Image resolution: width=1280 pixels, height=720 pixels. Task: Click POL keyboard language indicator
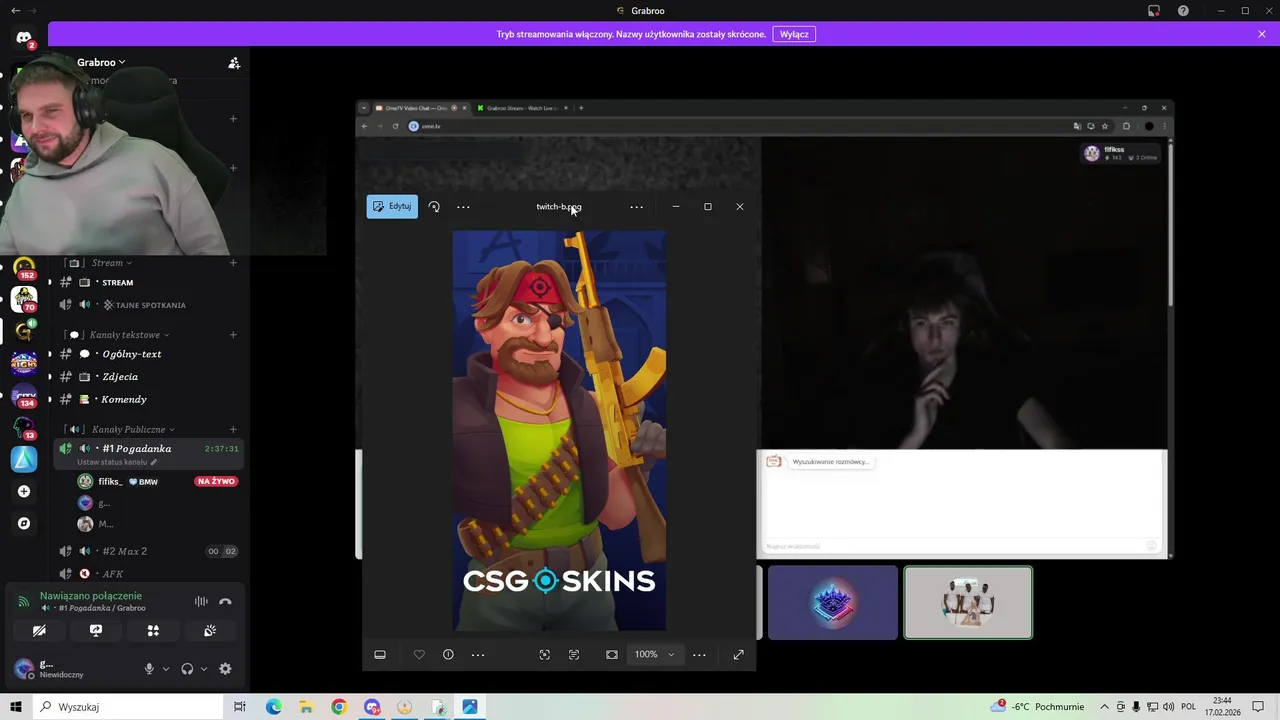(1187, 707)
